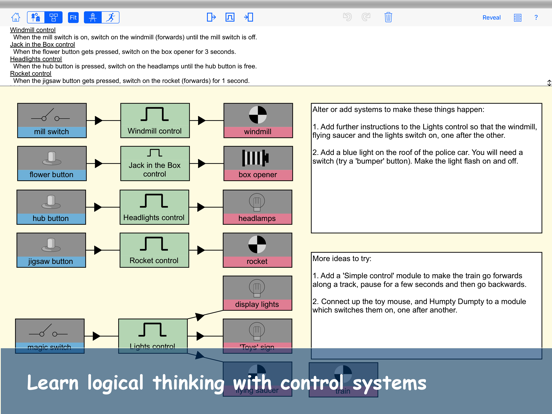
Task: Add an input module from the toolbar
Action: (x=211, y=17)
